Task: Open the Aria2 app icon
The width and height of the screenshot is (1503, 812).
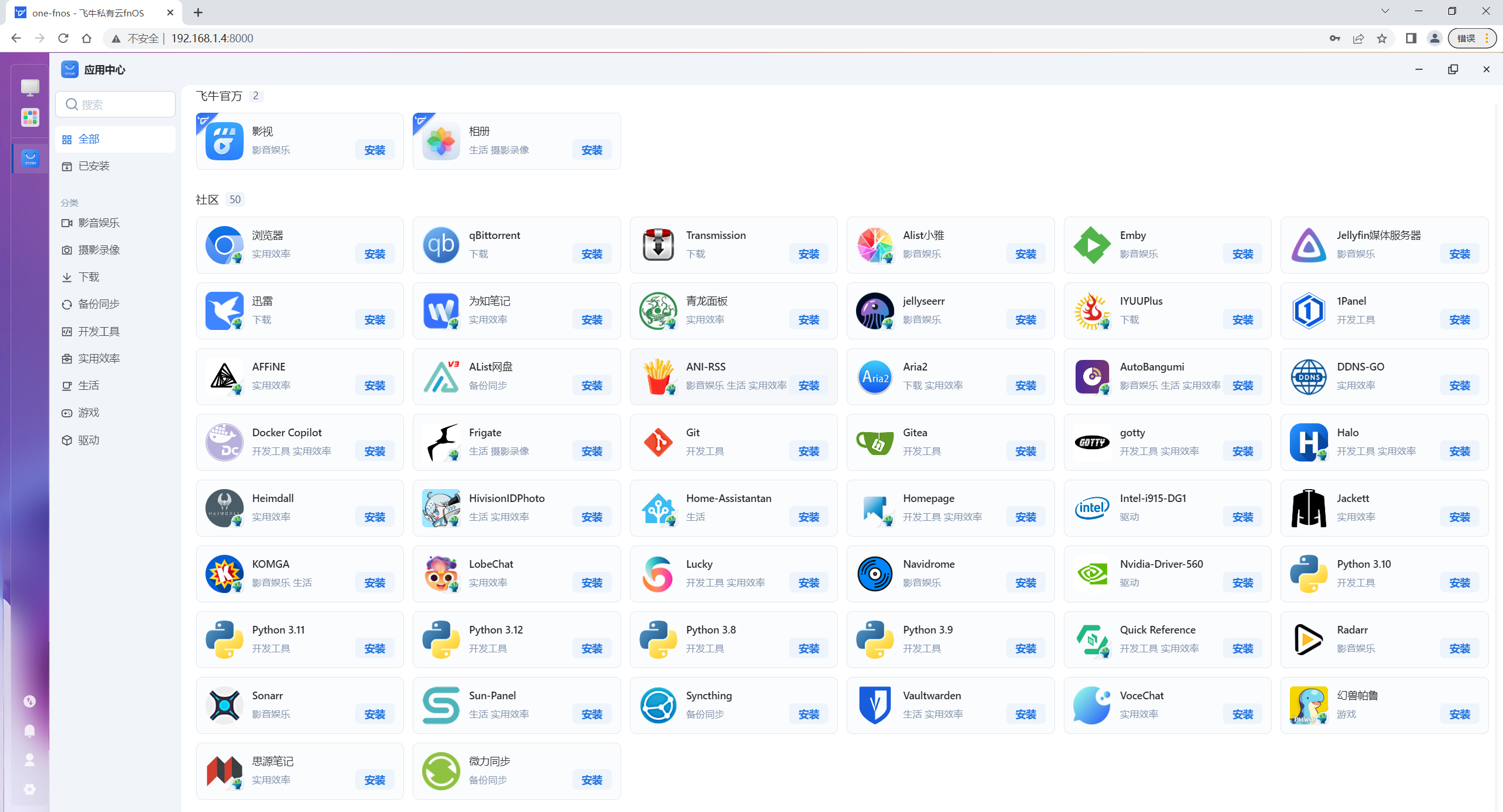Action: 875,376
